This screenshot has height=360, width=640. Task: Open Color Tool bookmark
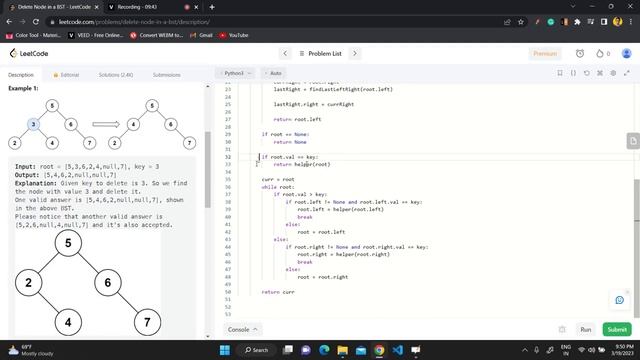tap(33, 36)
